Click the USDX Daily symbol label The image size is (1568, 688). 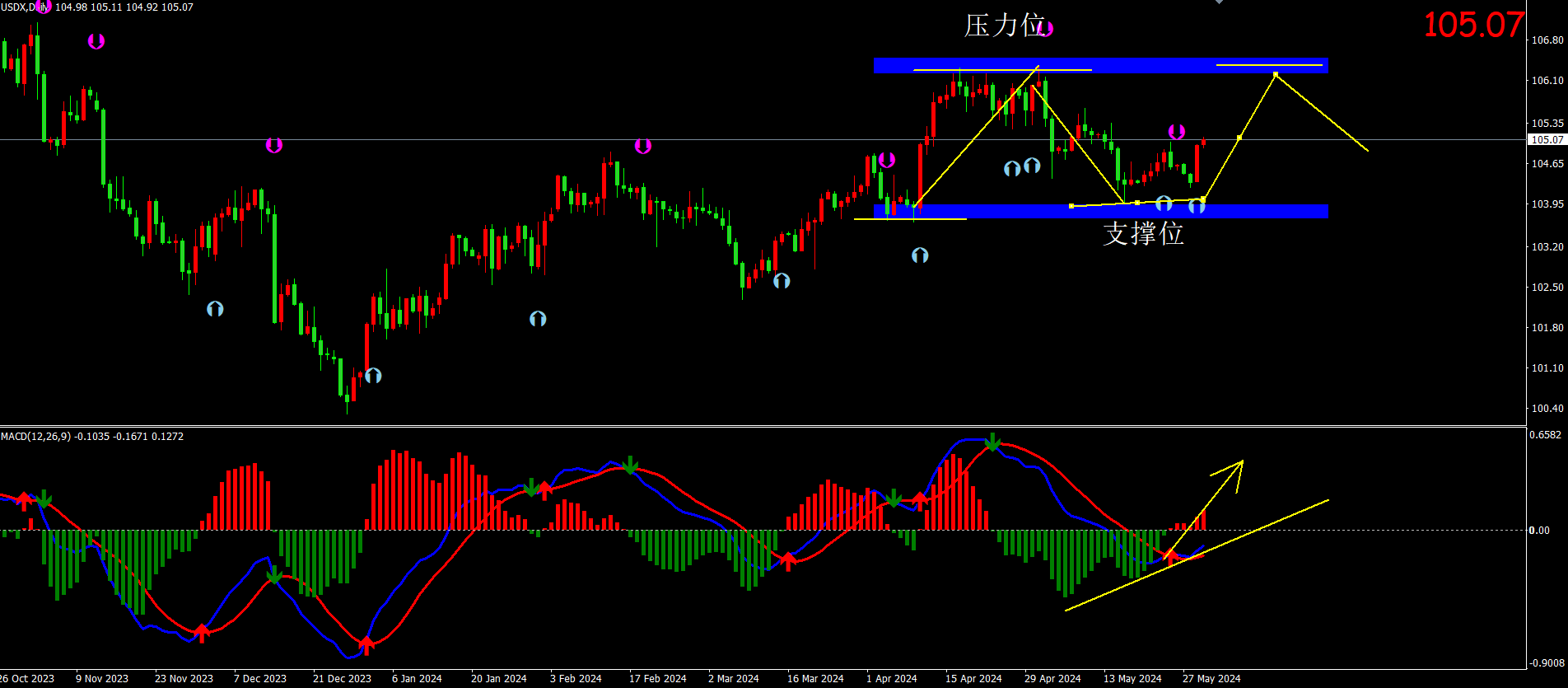click(x=25, y=7)
